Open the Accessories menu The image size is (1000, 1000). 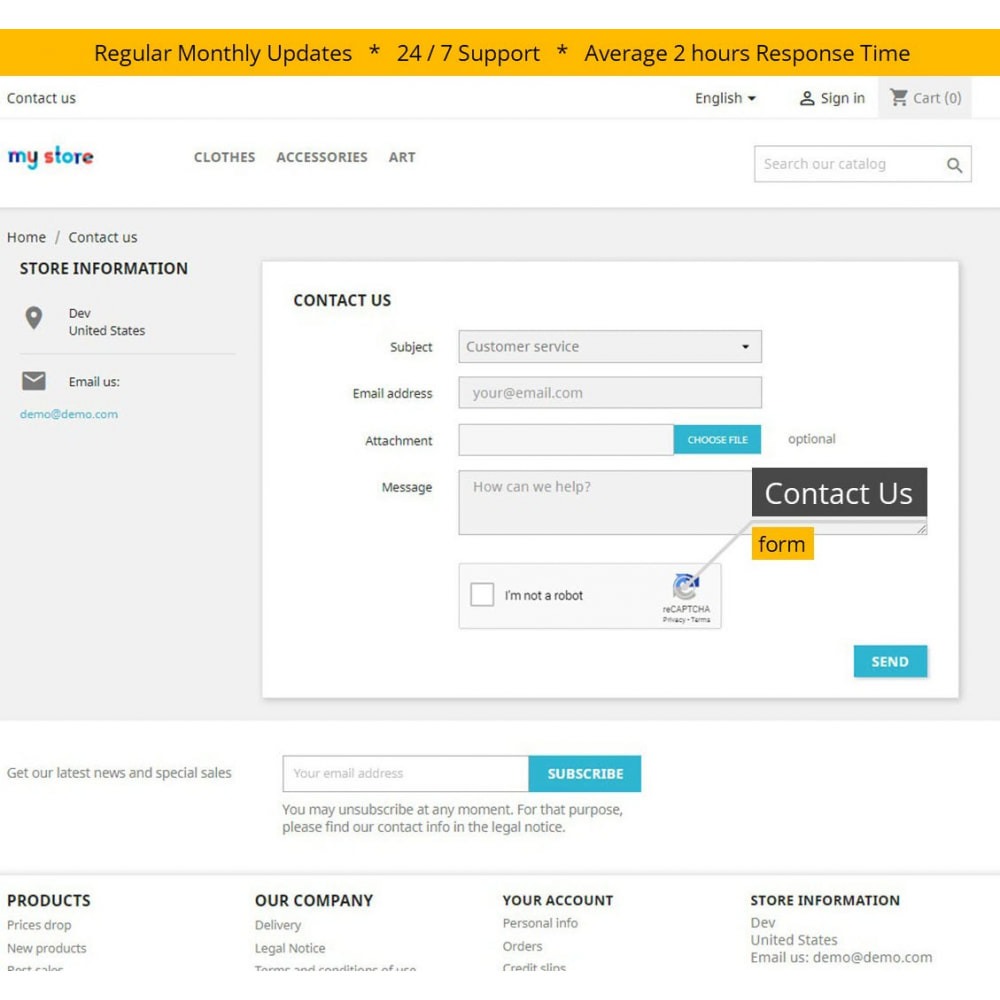pyautogui.click(x=321, y=157)
